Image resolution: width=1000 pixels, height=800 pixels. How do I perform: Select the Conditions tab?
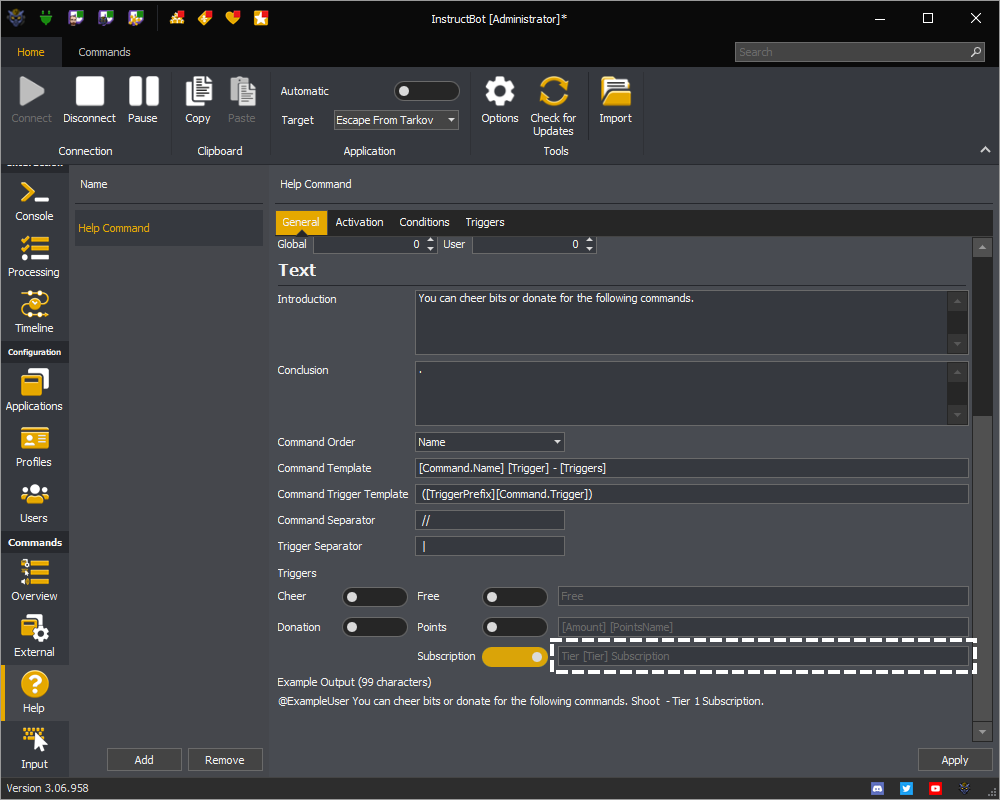pos(424,223)
